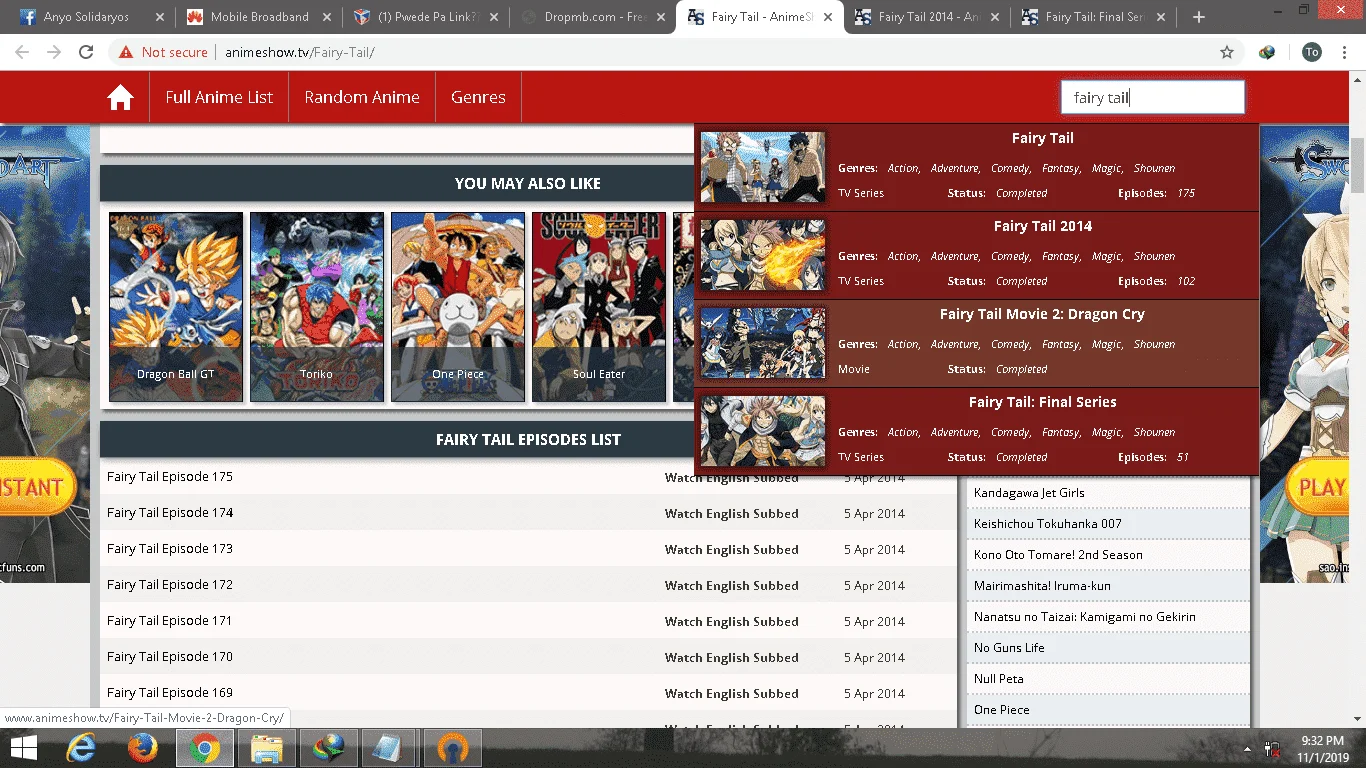Image resolution: width=1366 pixels, height=768 pixels.
Task: Click Watch English Subbed for Episode 174
Action: coord(732,514)
